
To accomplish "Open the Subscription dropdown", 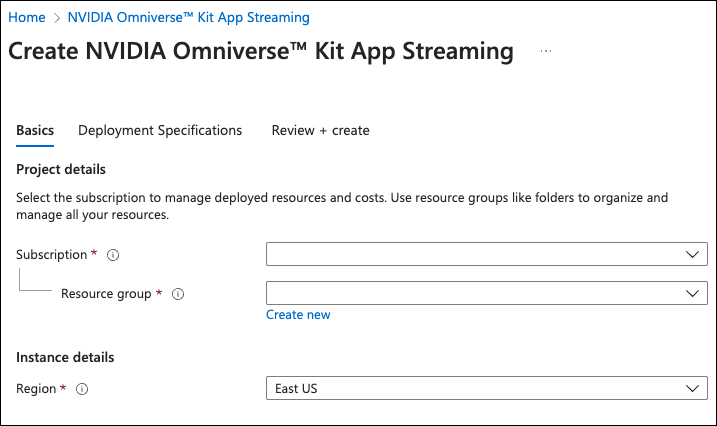I will [x=487, y=254].
